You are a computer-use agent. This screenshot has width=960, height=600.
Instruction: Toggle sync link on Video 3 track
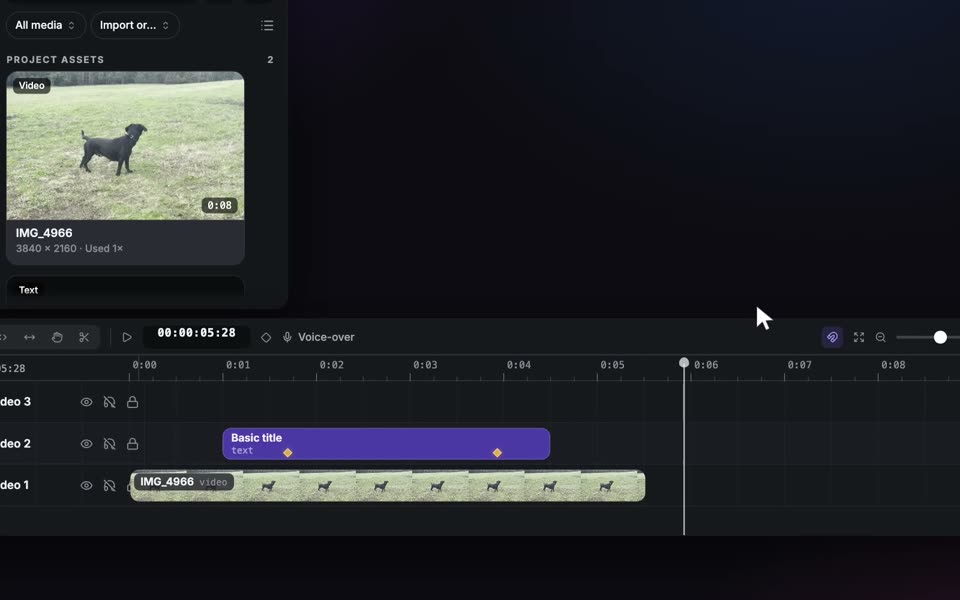[110, 402]
